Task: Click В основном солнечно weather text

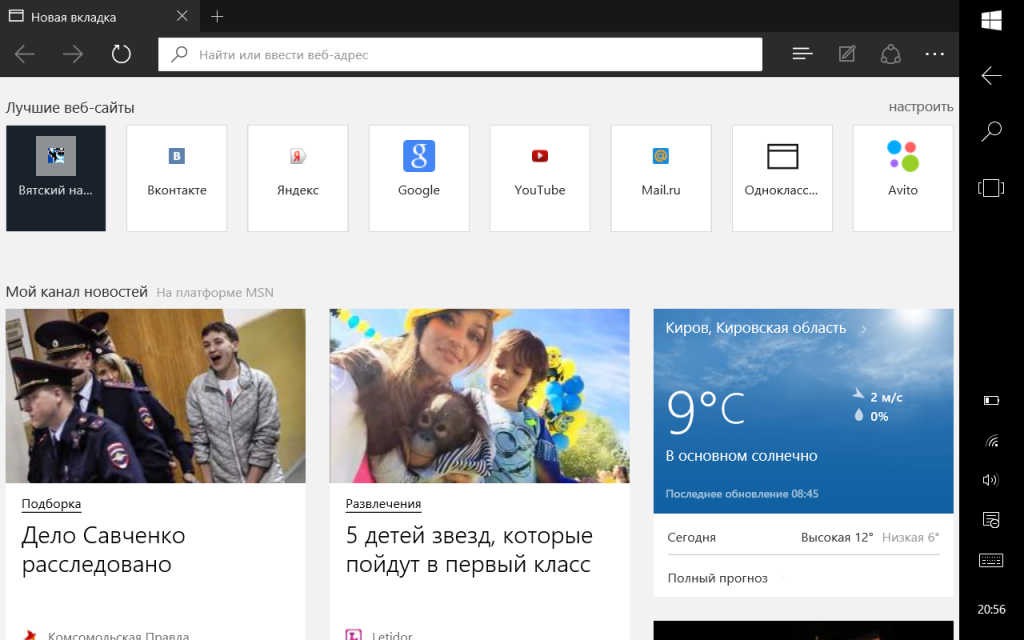Action: (x=741, y=456)
